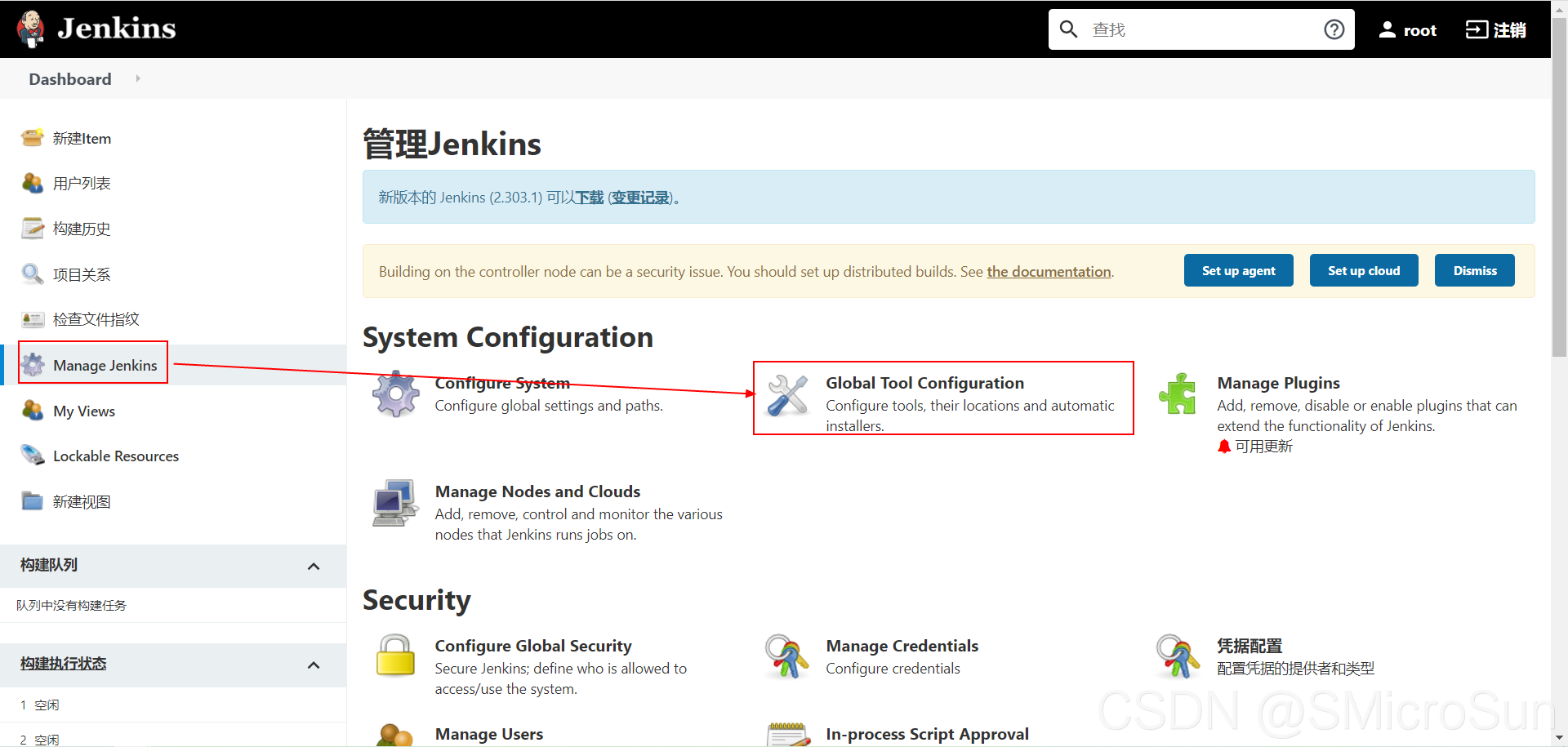Image resolution: width=1568 pixels, height=747 pixels.
Task: Click the 构建历史 notepad icon
Action: coord(33,229)
